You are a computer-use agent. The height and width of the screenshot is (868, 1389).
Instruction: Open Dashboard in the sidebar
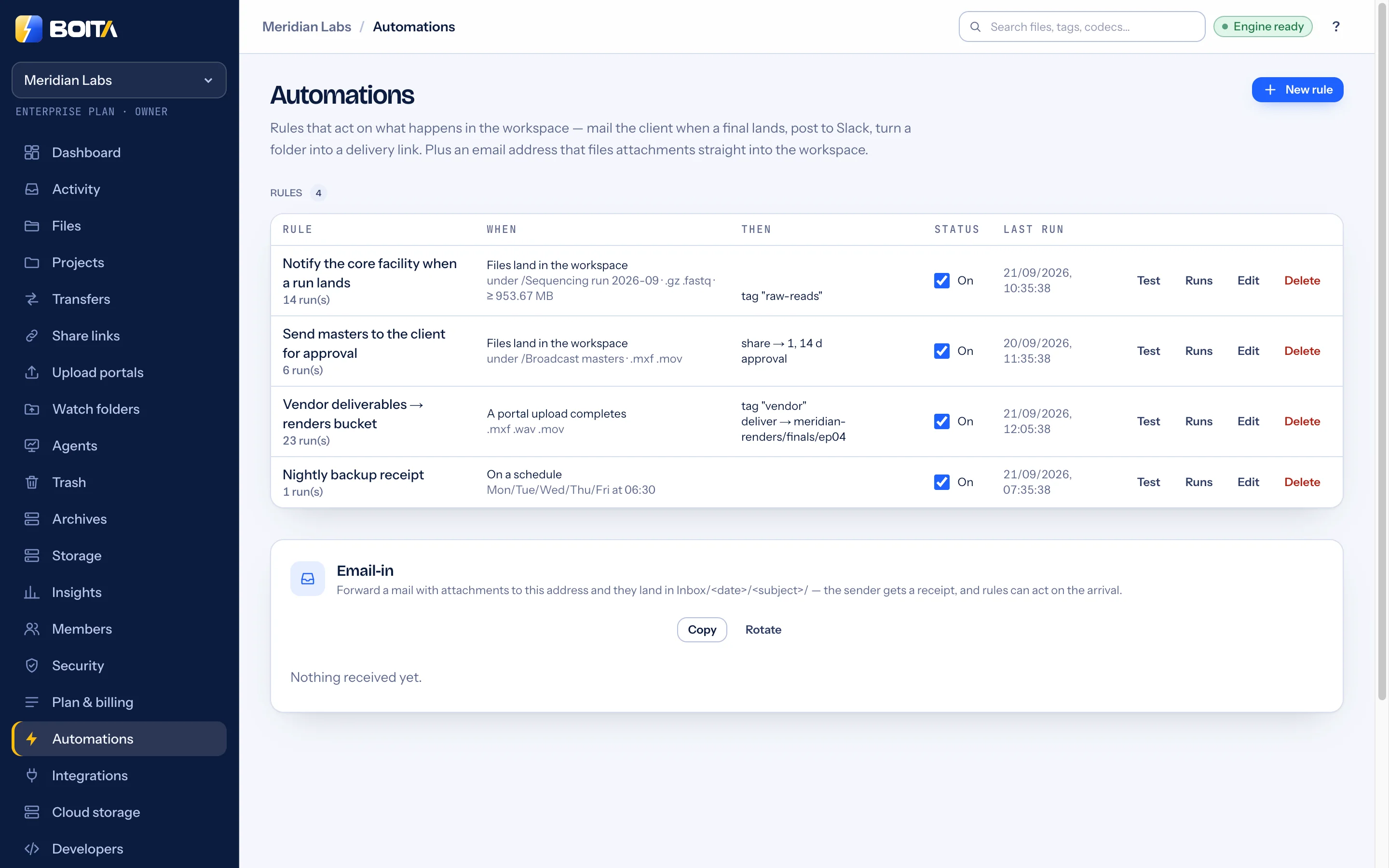[119, 152]
